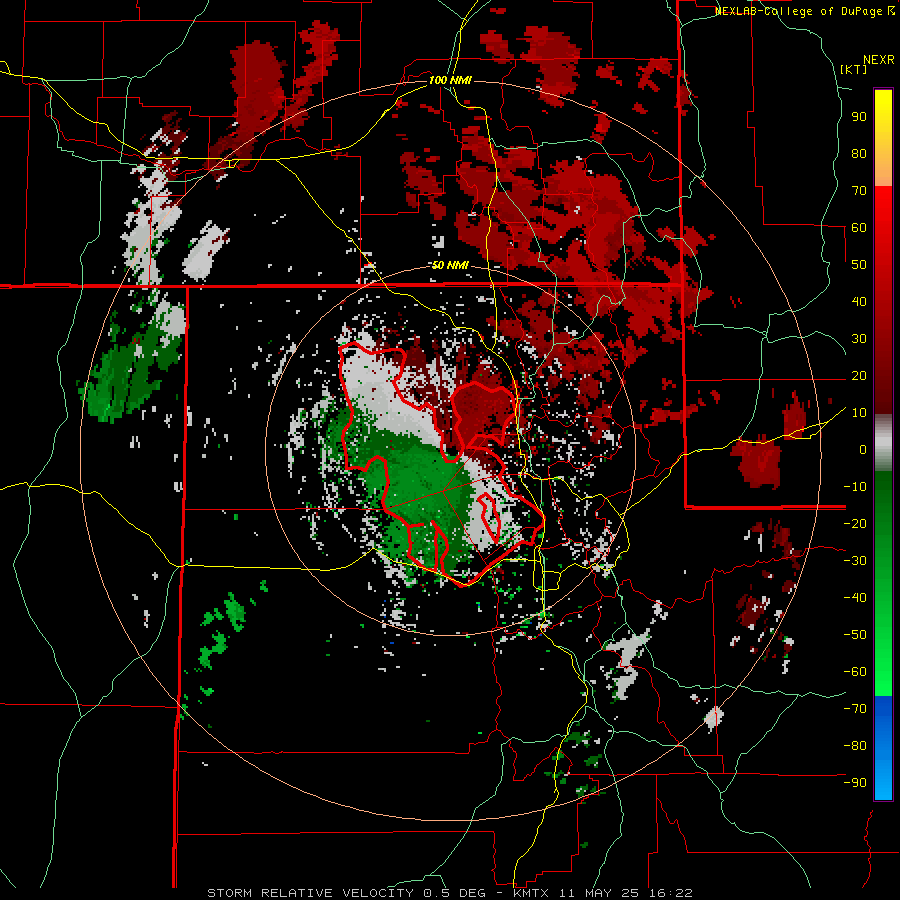Click the 20 value on the velocity scale
This screenshot has width=900, height=900.
[x=859, y=376]
